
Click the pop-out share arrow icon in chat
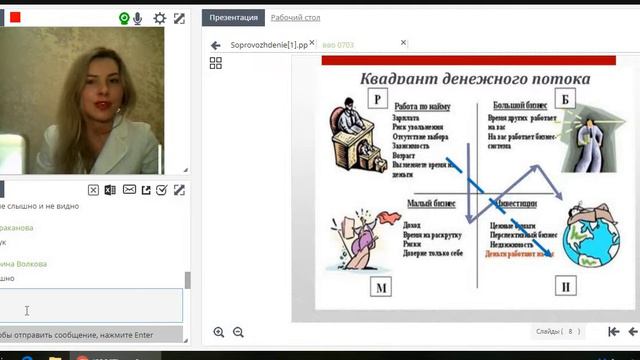pyautogui.click(x=146, y=190)
